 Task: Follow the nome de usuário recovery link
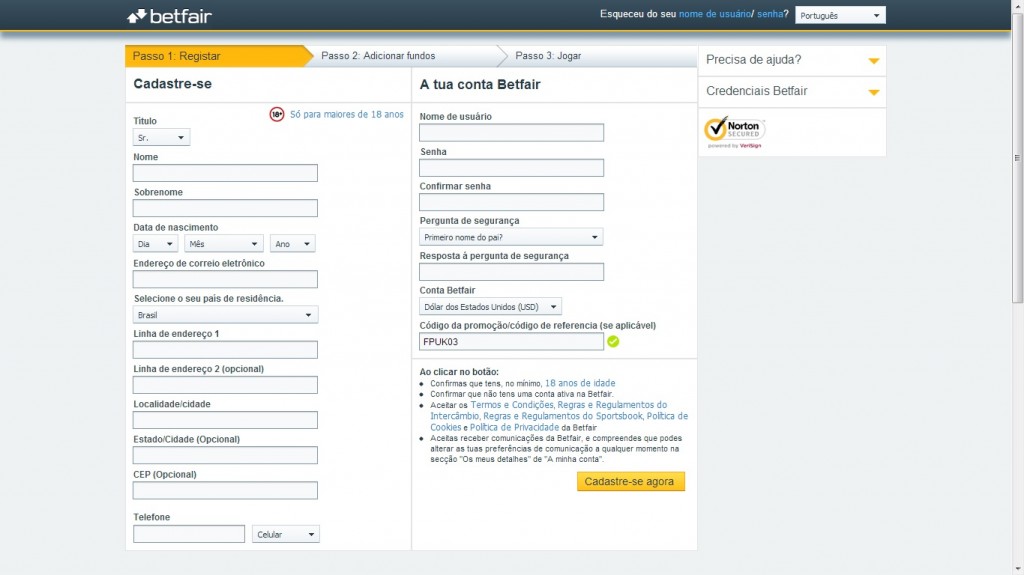[x=715, y=14]
